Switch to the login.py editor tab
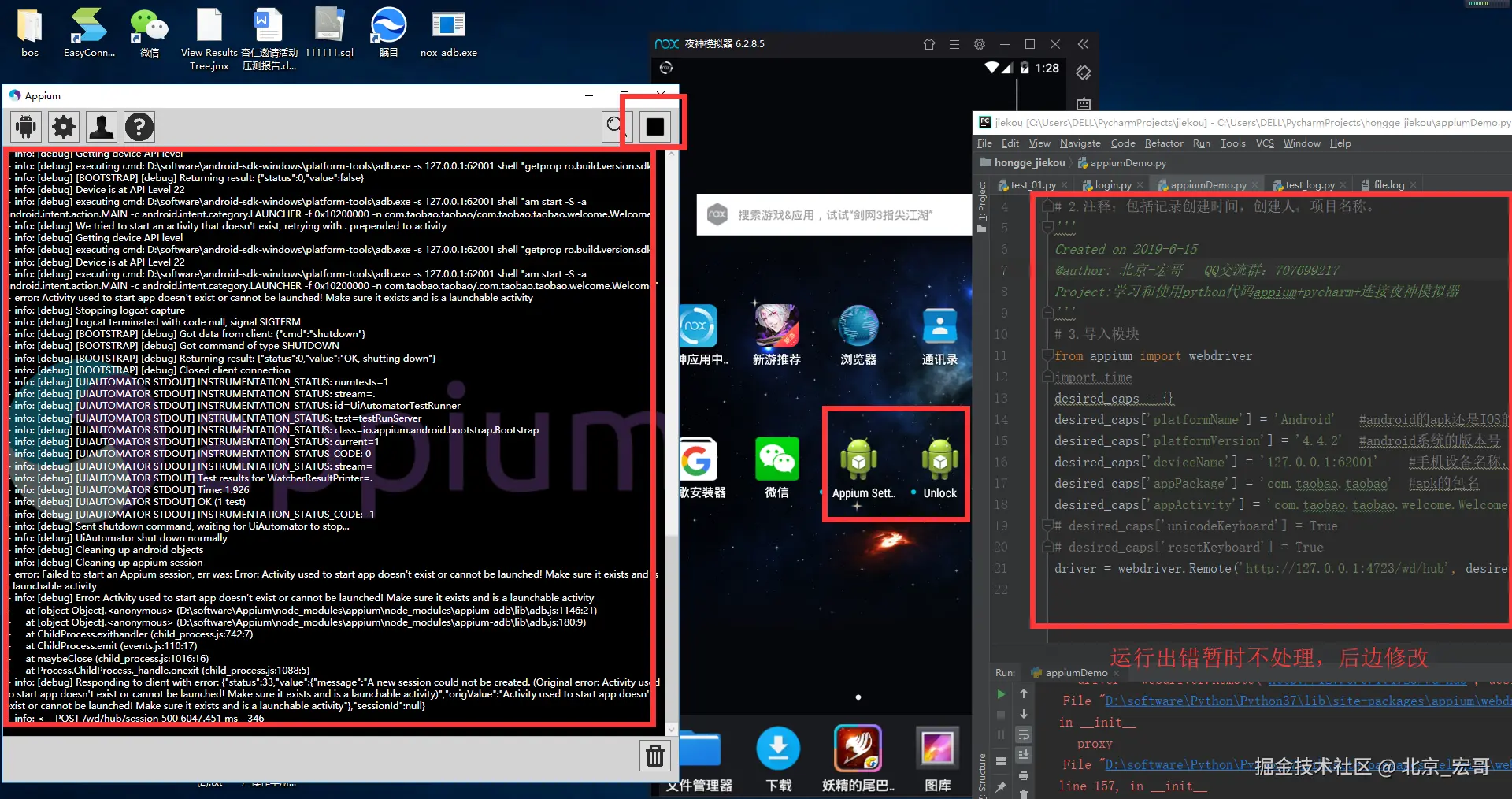This screenshot has width=1512, height=799. (1113, 185)
